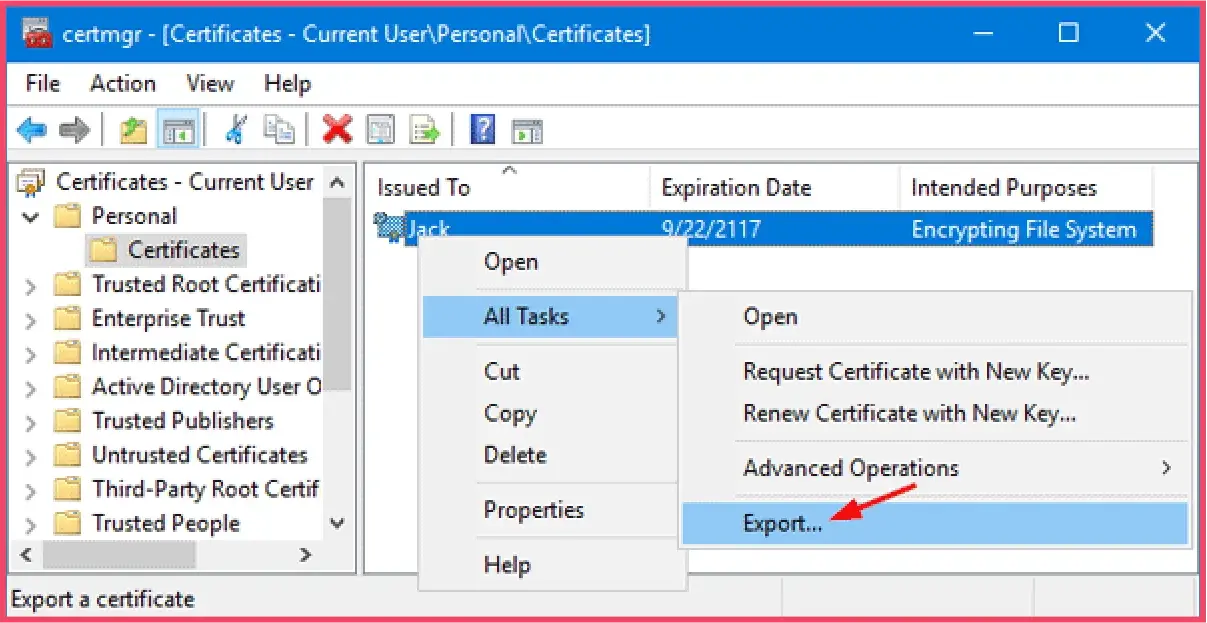Click the Export List toolbar icon
This screenshot has width=1207, height=623.
[x=425, y=130]
